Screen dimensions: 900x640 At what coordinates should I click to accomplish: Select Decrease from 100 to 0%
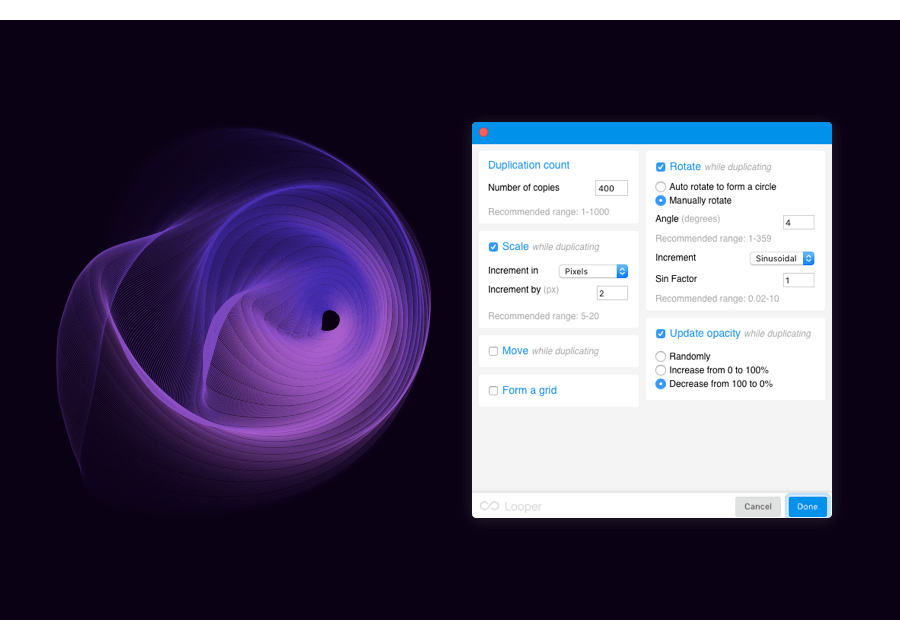pyautogui.click(x=661, y=384)
